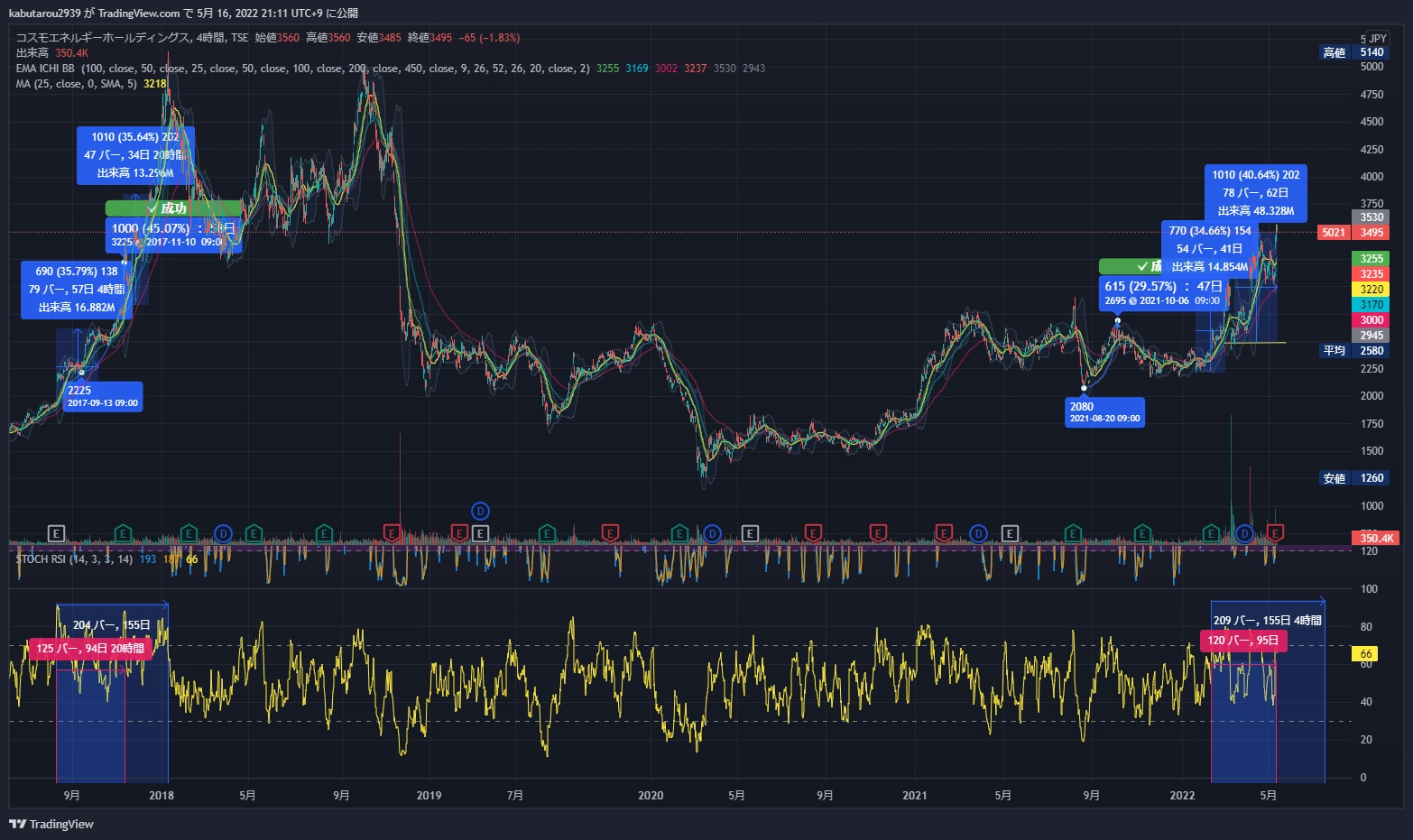Click the rightmost gray E earnings marker

coord(1010,533)
